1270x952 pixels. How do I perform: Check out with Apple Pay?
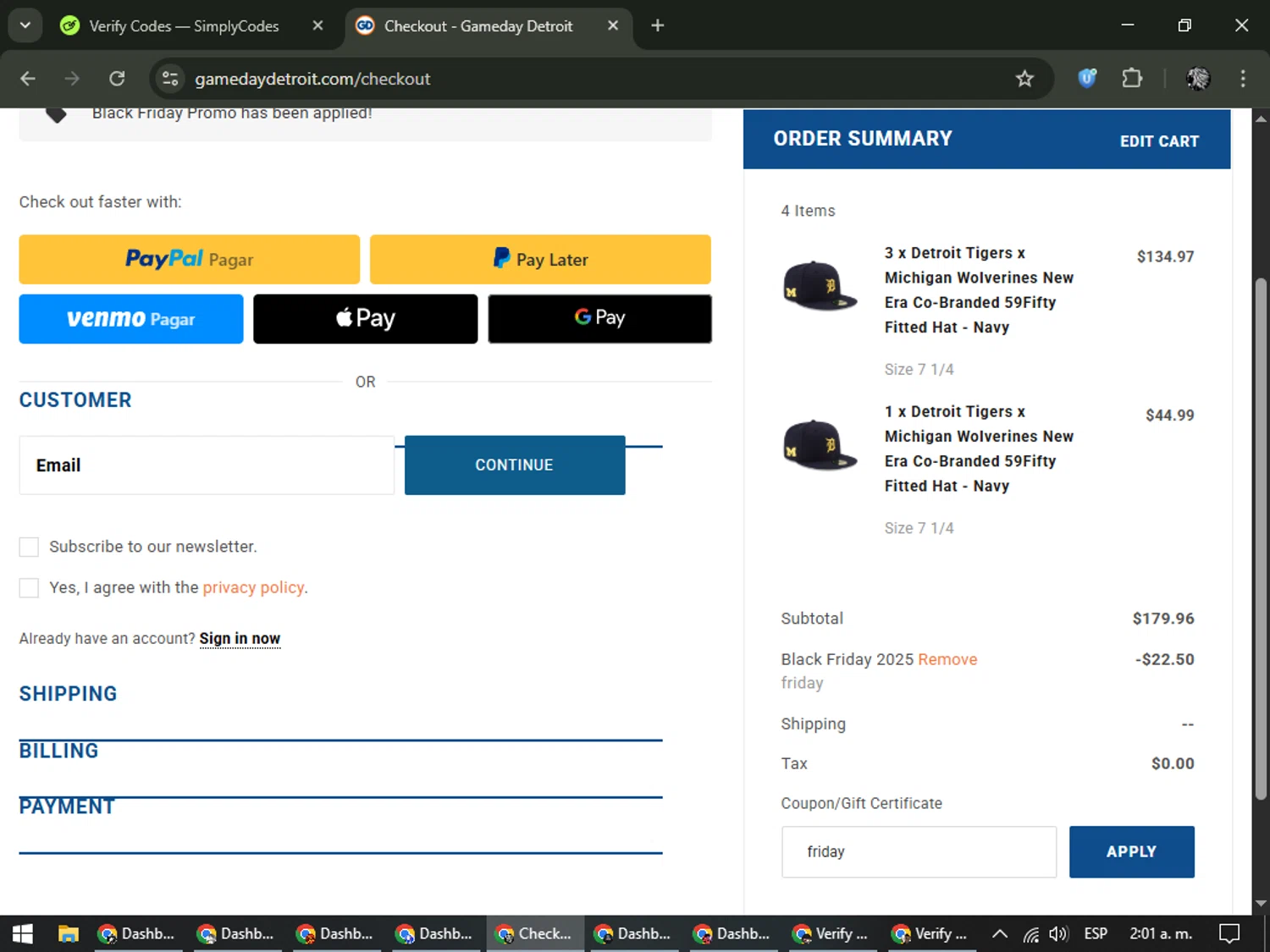coord(365,319)
